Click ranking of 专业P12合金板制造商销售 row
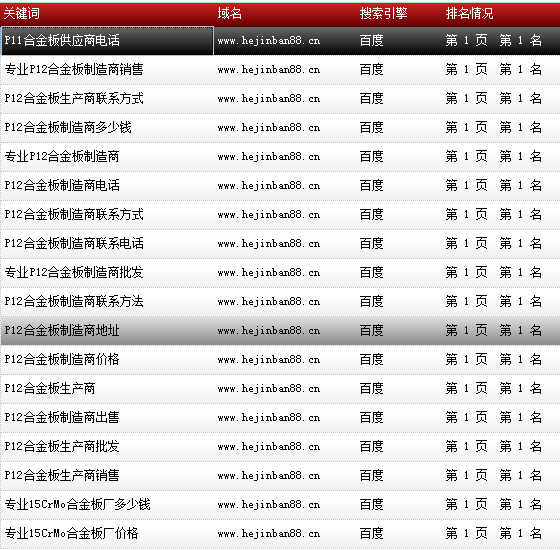The height and width of the screenshot is (550, 560). click(494, 69)
